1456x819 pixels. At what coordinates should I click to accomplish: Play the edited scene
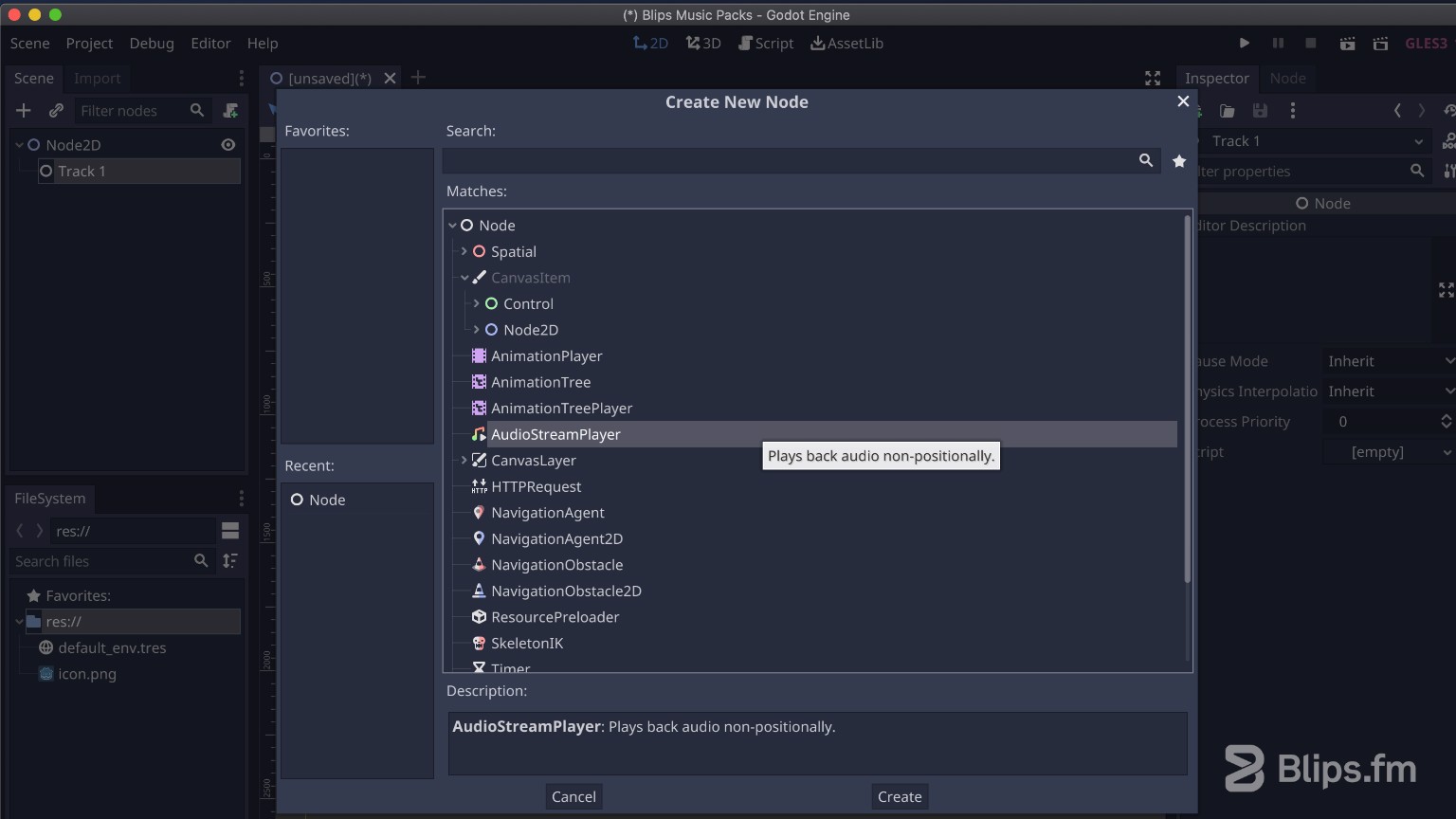(x=1347, y=44)
